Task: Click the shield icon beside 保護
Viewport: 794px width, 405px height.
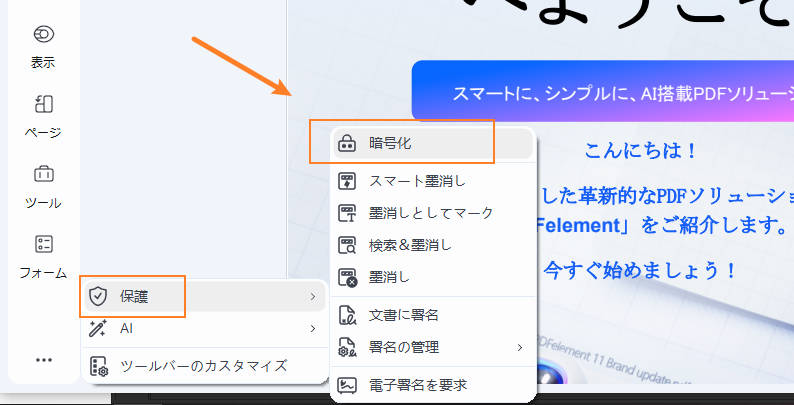Action: point(97,296)
